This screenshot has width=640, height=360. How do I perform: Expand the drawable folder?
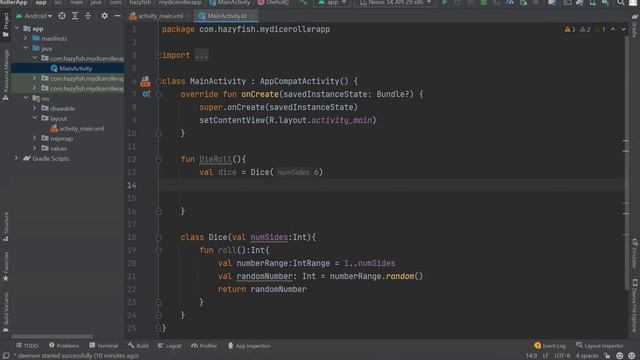coord(35,108)
